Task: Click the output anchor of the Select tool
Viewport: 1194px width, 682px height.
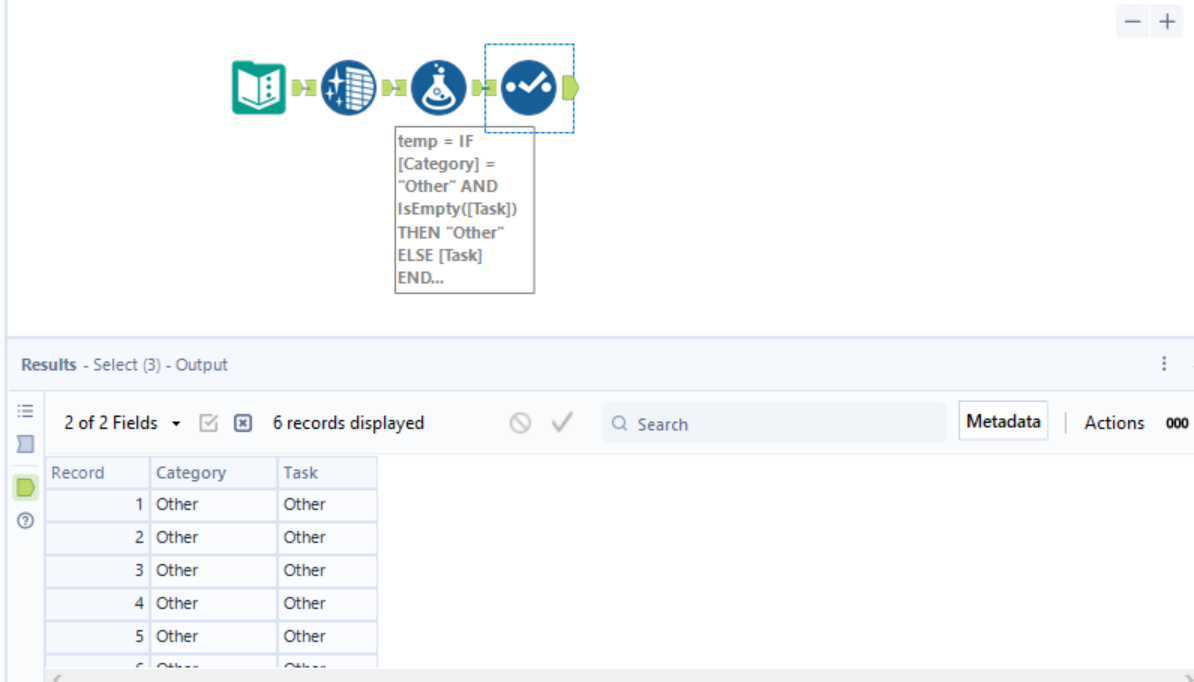Action: point(571,87)
